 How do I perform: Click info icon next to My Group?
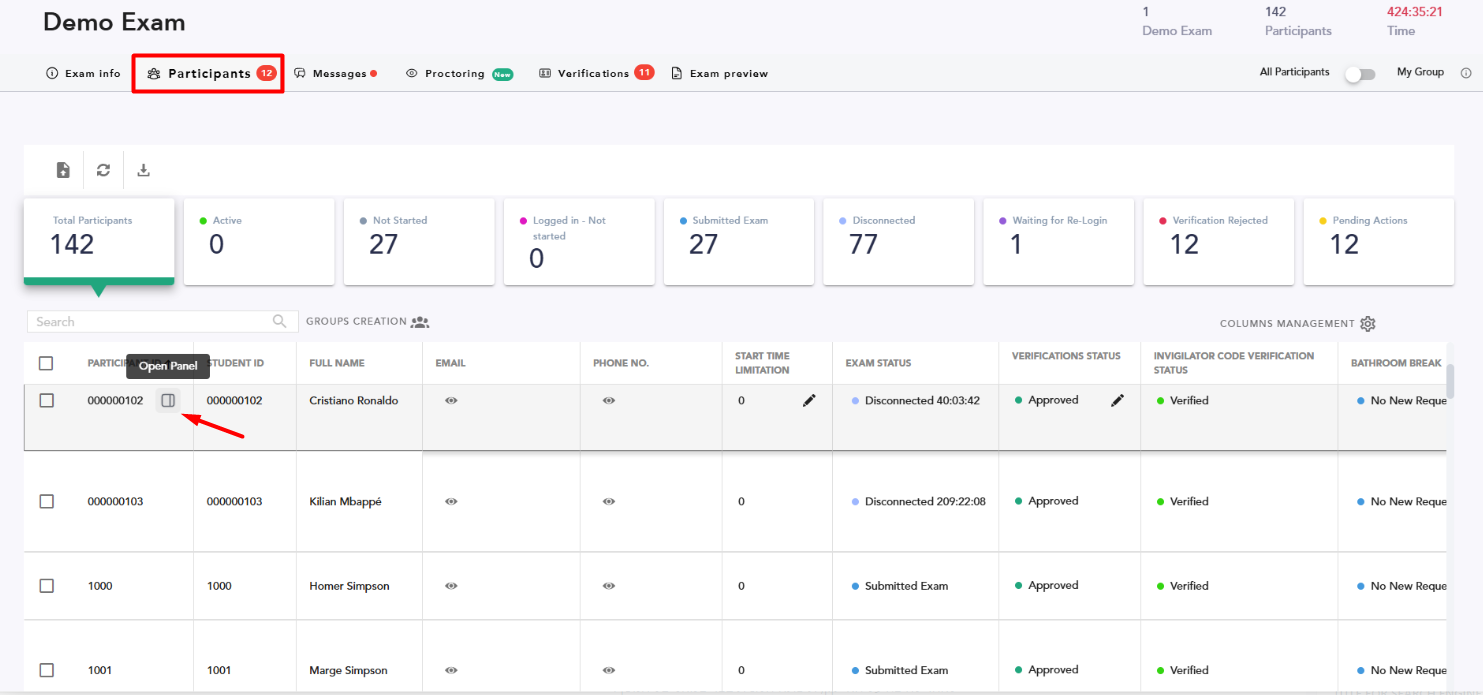[1466, 73]
